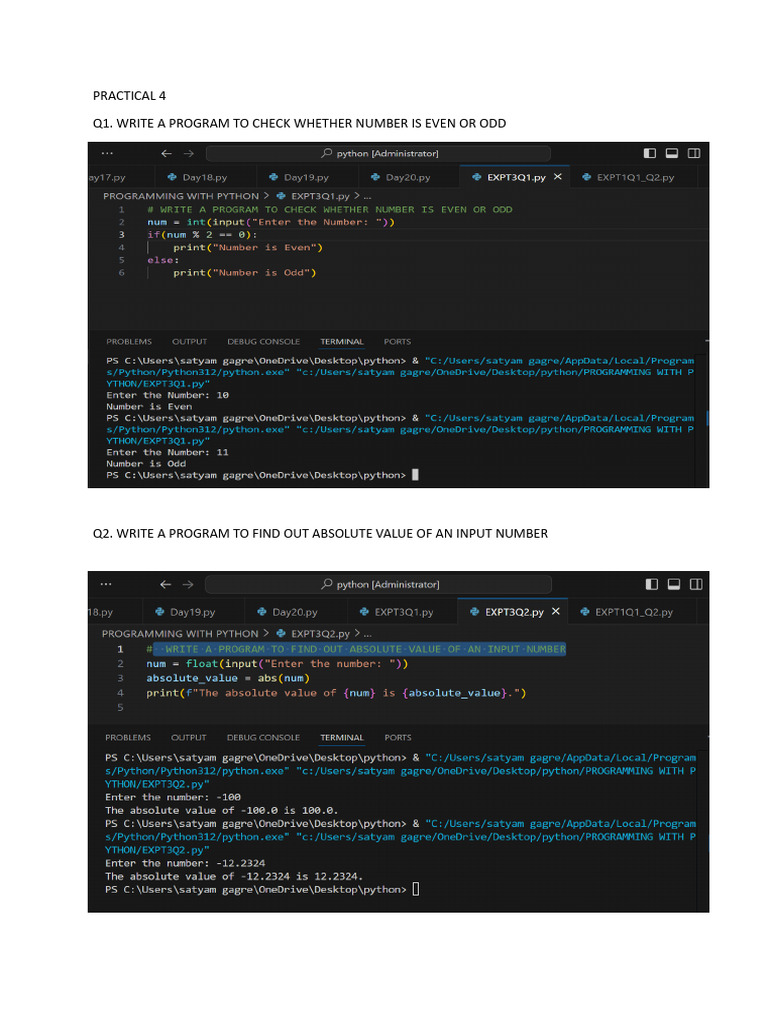768x1024 pixels.
Task: Click the forward arrow in the lower VS Code window
Action: (191, 584)
